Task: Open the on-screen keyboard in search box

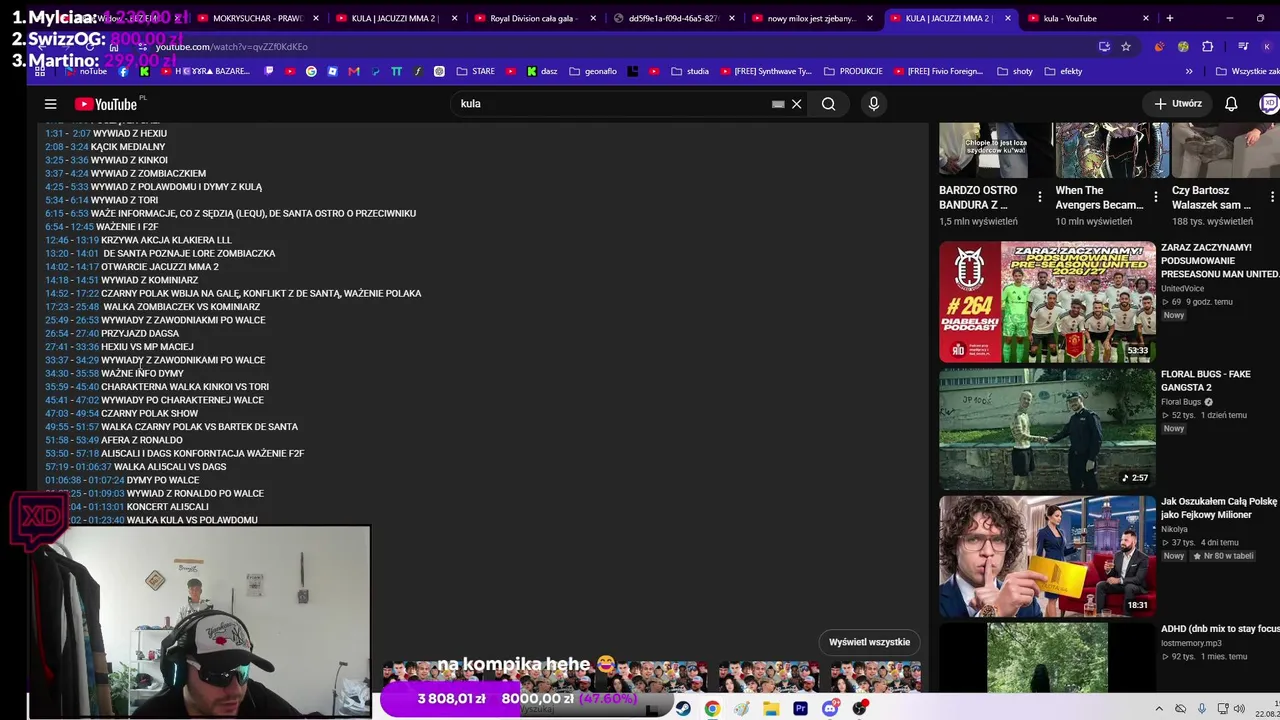Action: tap(778, 104)
